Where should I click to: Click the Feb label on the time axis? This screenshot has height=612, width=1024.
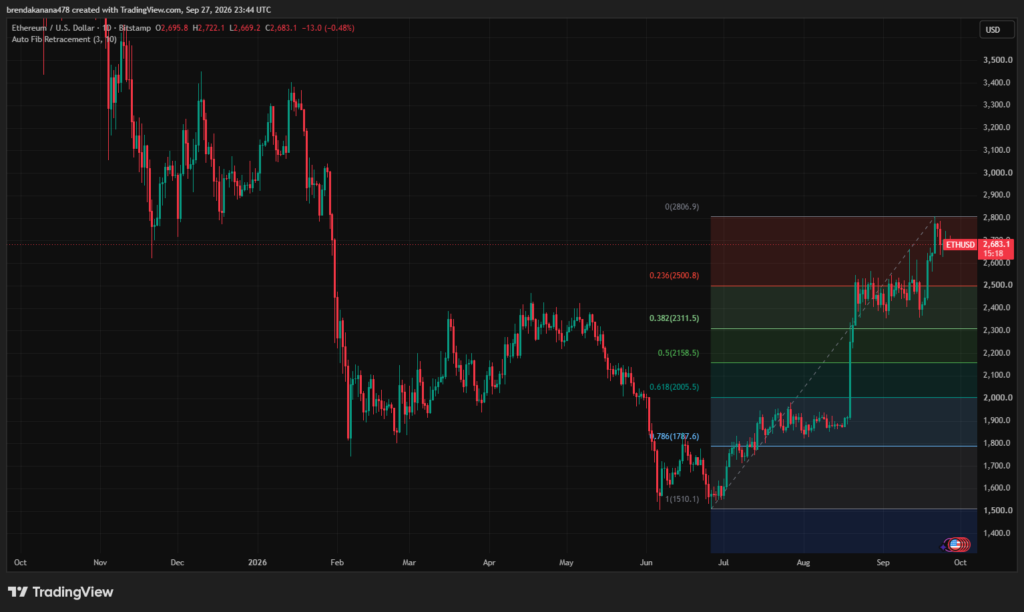pyautogui.click(x=337, y=562)
